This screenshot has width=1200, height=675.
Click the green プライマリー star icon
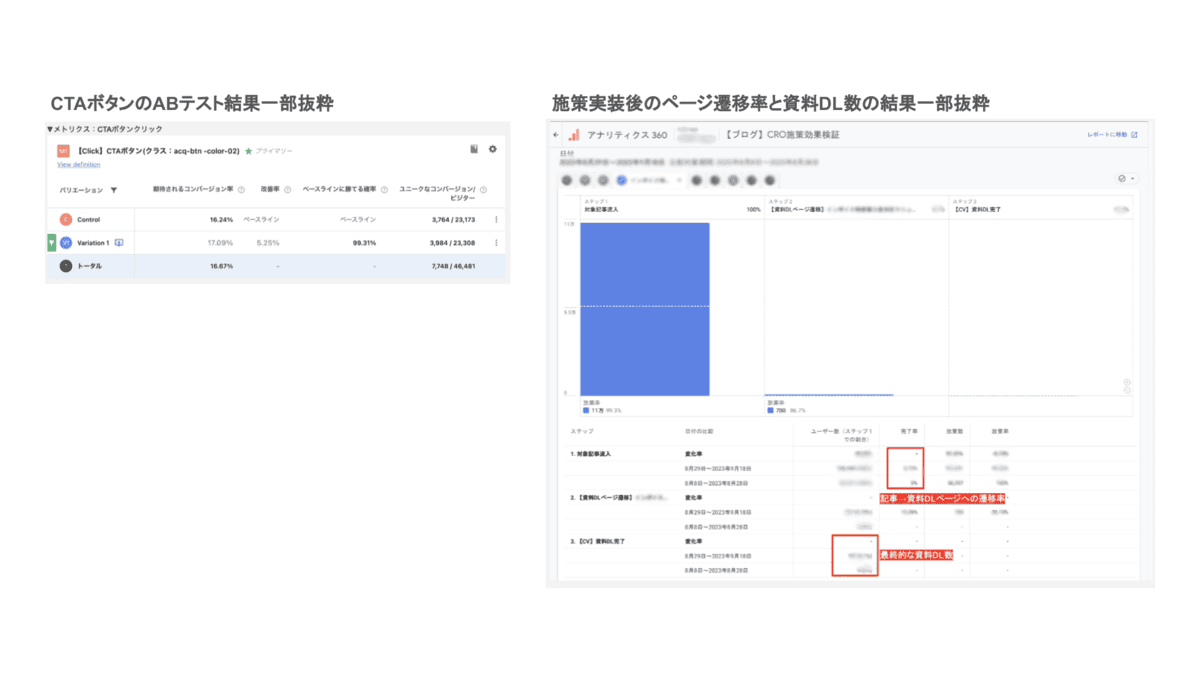tap(248, 150)
